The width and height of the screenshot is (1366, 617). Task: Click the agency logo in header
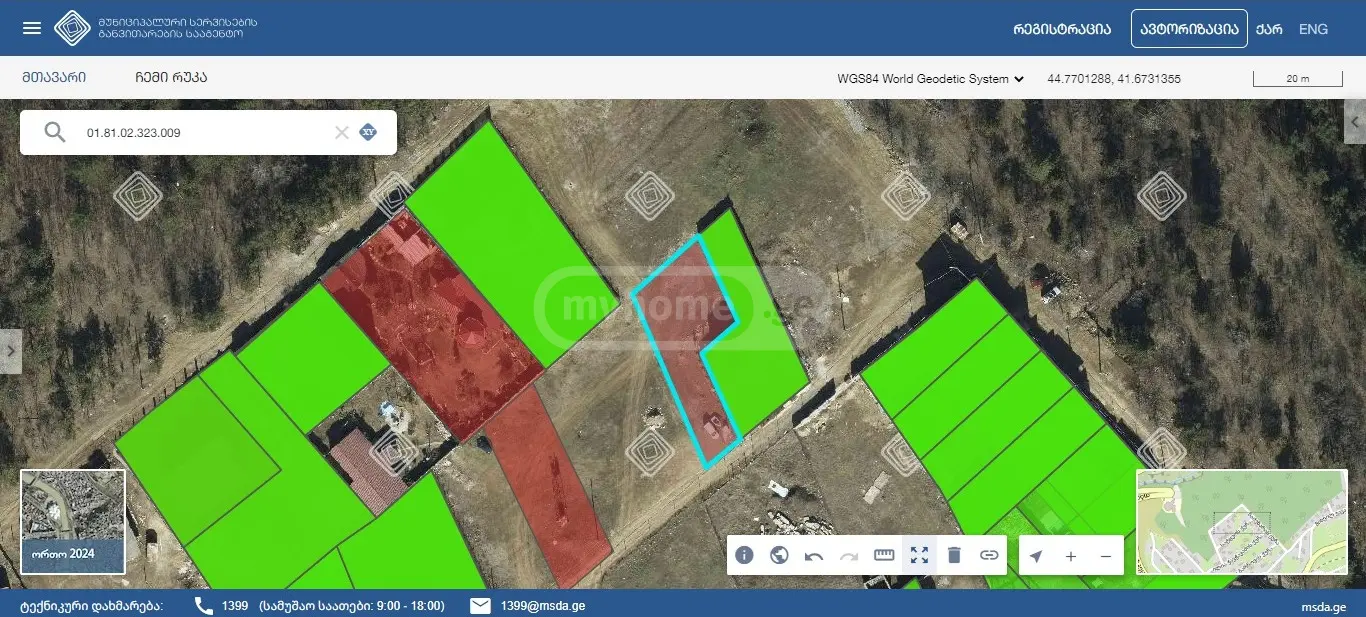click(x=72, y=28)
